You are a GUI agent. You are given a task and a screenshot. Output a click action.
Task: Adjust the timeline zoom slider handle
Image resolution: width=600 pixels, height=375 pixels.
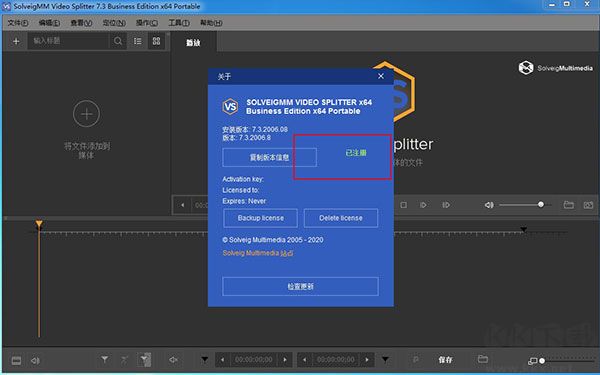click(x=542, y=360)
